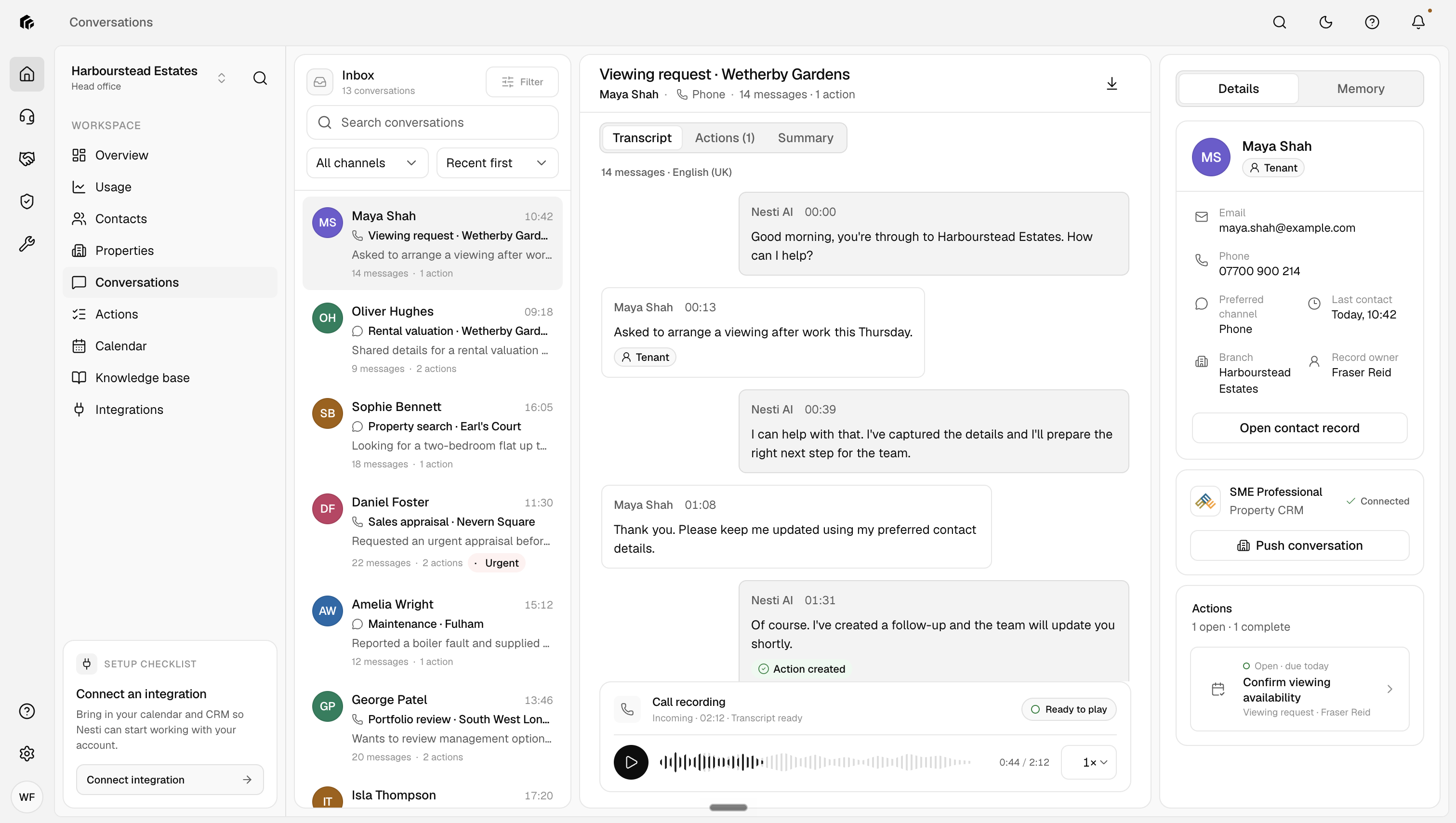Click the Action created badge

click(x=801, y=669)
